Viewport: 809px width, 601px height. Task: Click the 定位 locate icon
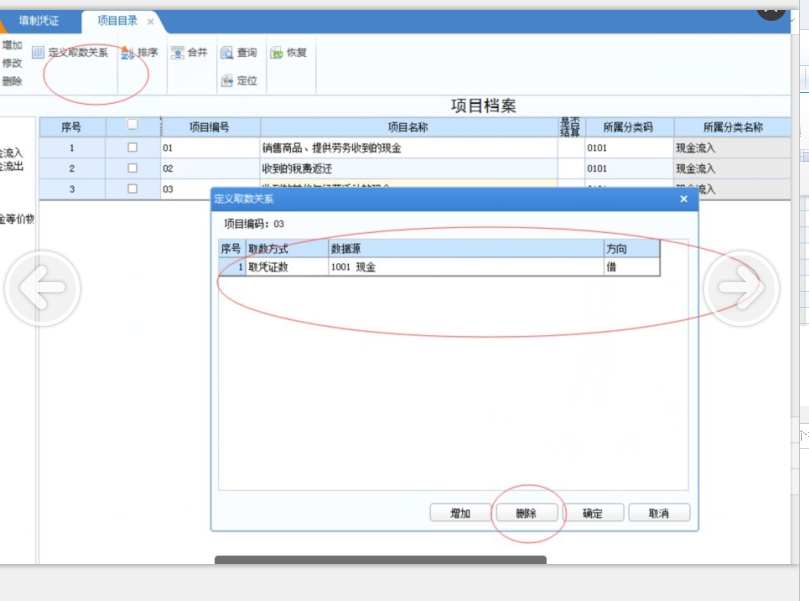pos(227,81)
